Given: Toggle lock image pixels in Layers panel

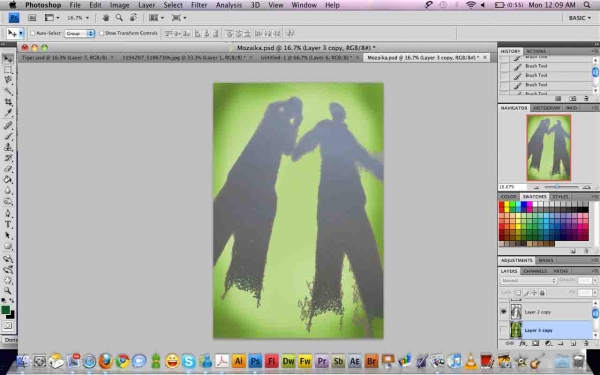Looking at the screenshot, I should (526, 293).
